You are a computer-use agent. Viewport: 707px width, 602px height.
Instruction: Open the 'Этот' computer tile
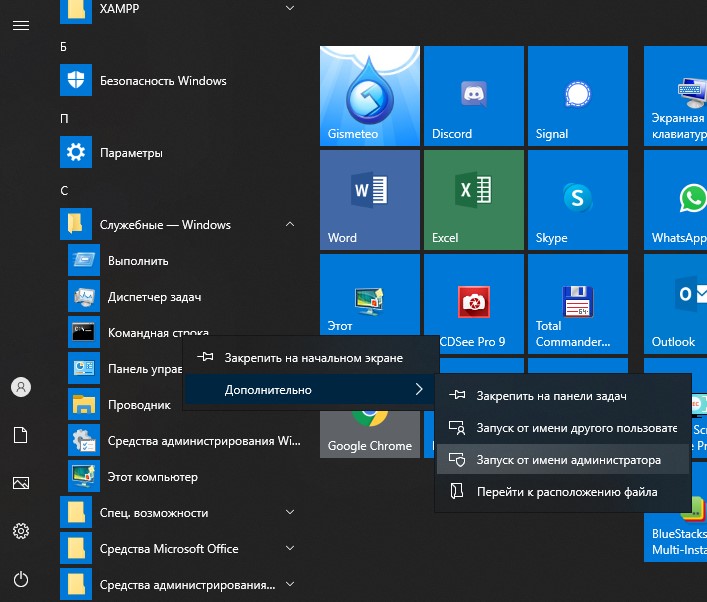click(x=370, y=295)
